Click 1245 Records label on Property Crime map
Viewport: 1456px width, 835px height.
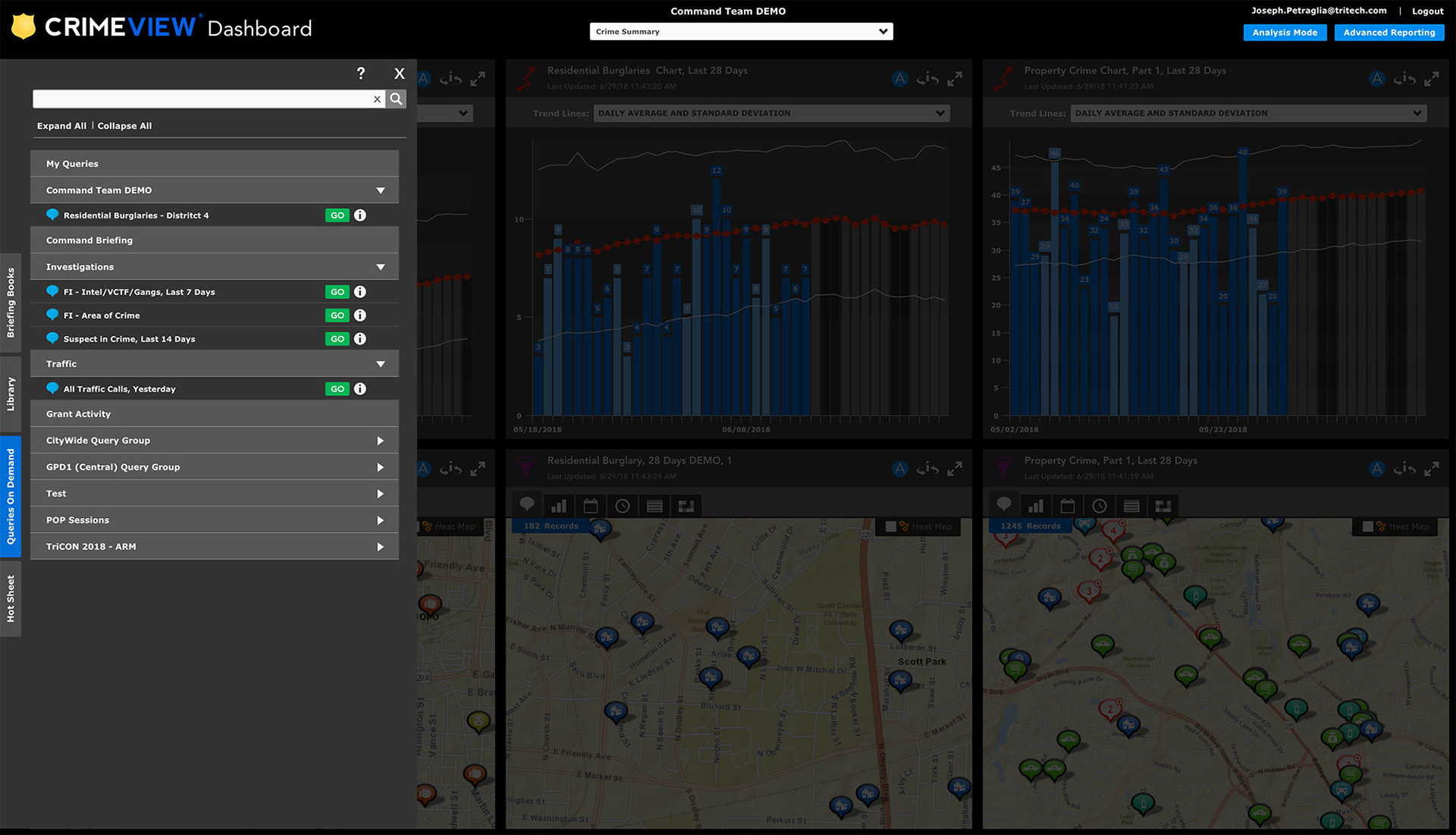coord(1030,526)
